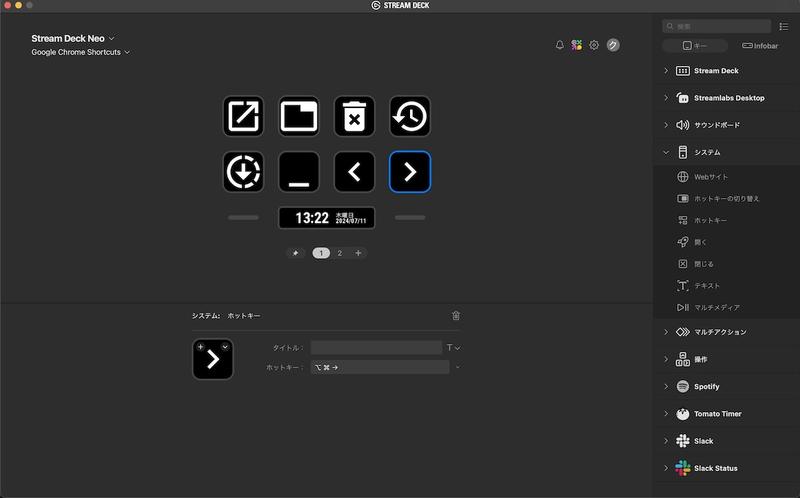Add a new page with the plus button
Image resolution: width=800 pixels, height=498 pixels.
(x=358, y=253)
